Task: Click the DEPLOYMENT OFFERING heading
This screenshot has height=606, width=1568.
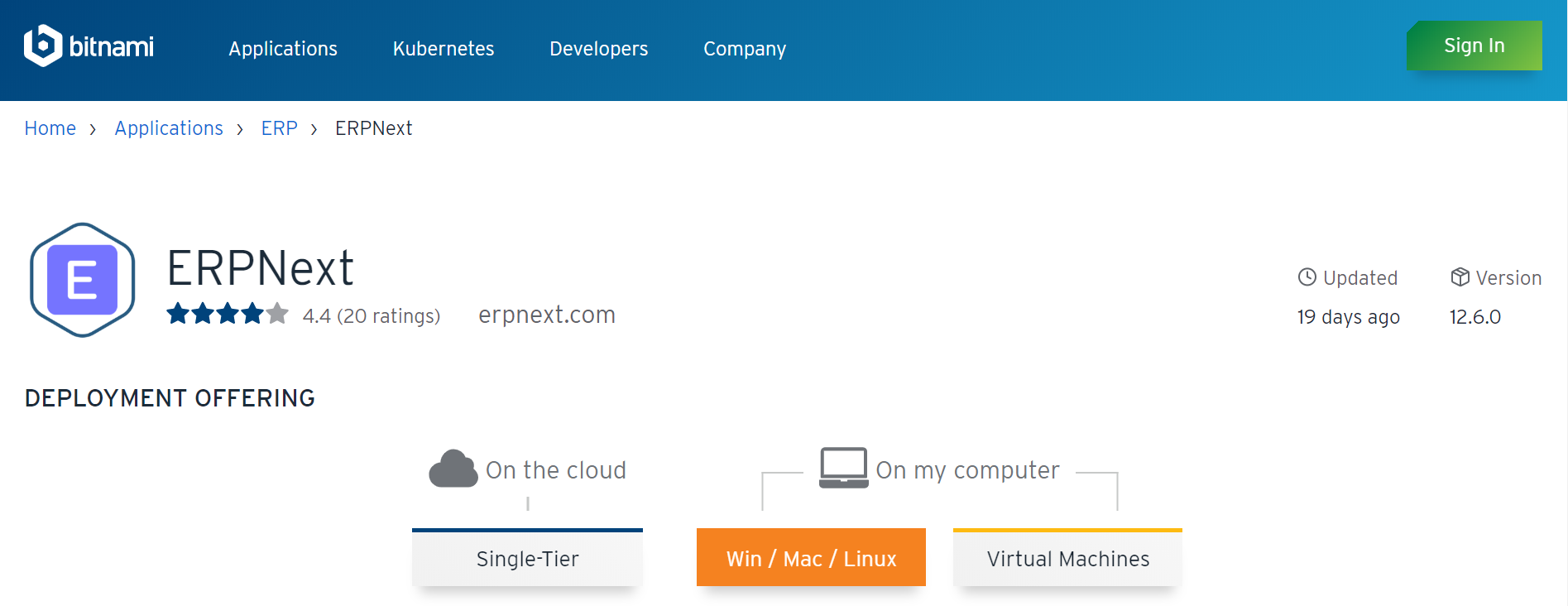Action: pos(170,398)
